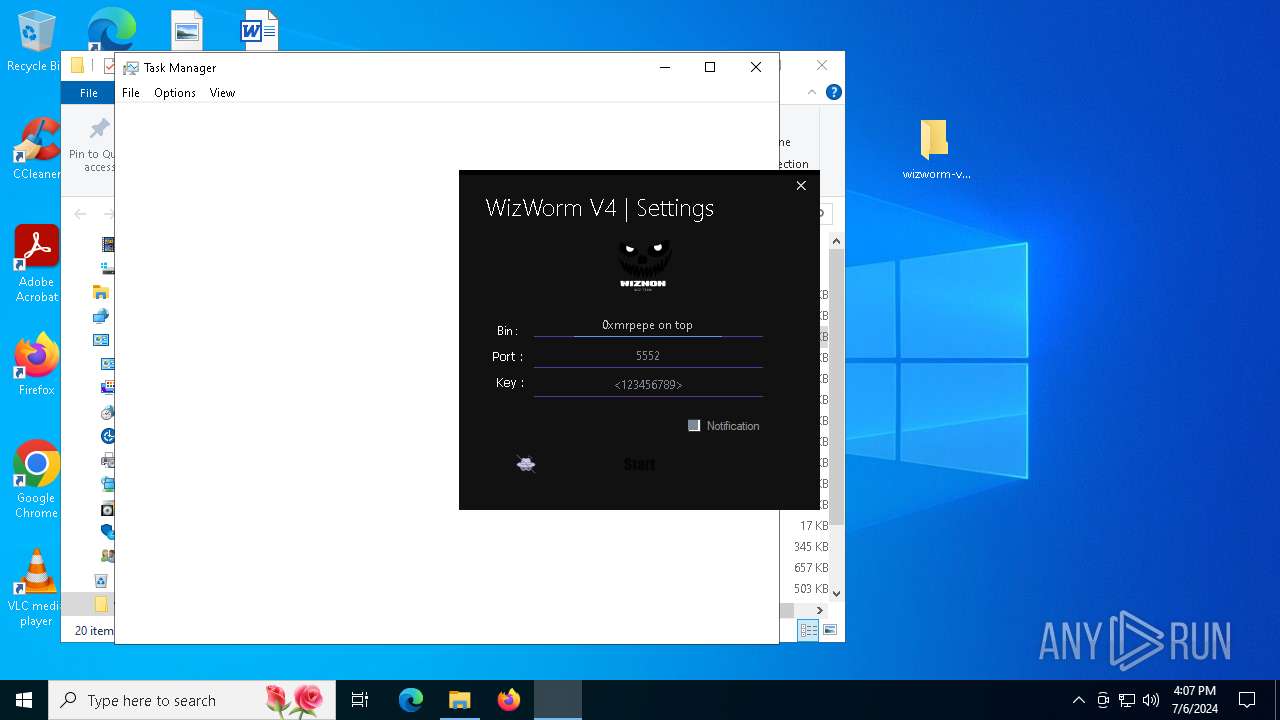This screenshot has height=720, width=1280.
Task: Select the image file desktop icon
Action: point(186,31)
